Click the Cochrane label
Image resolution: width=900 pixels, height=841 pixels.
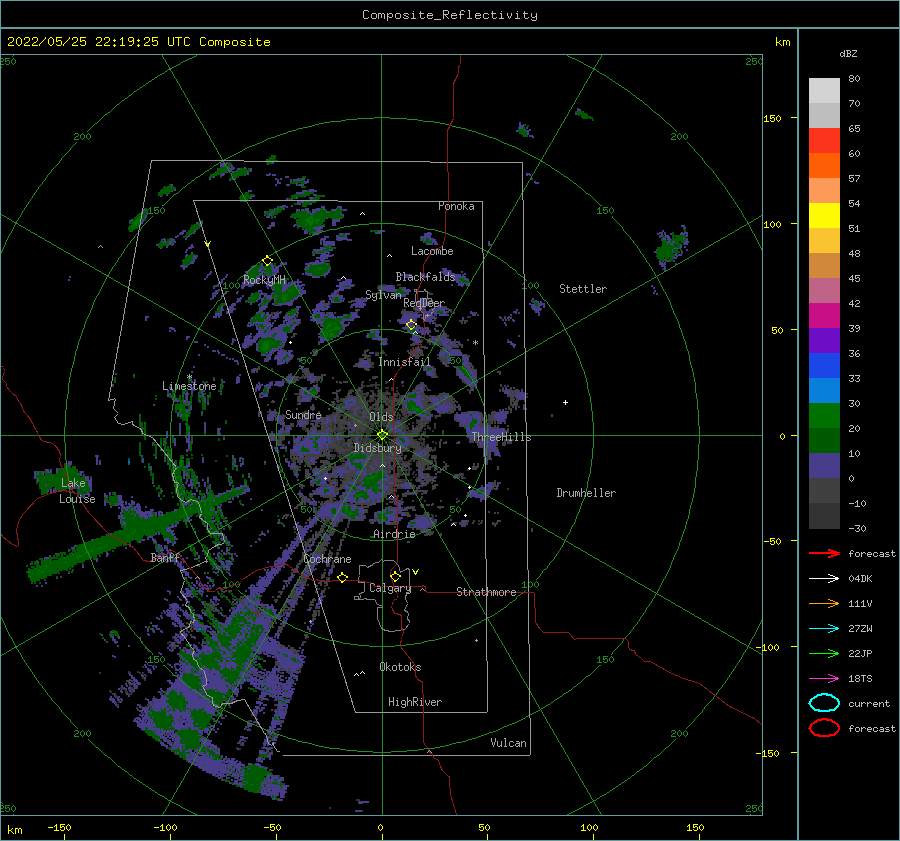coord(327,559)
